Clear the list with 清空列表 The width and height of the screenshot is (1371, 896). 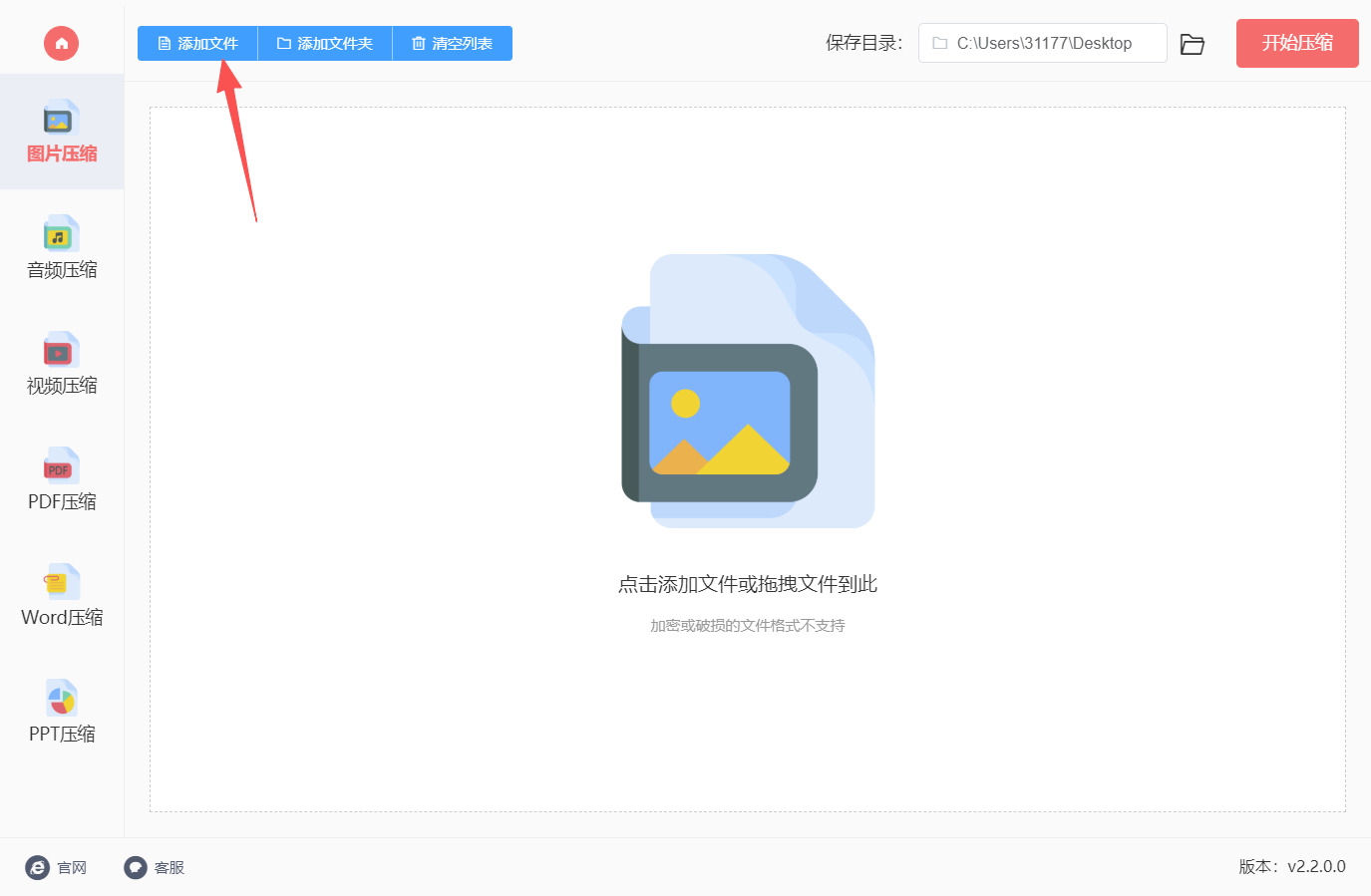(x=453, y=44)
